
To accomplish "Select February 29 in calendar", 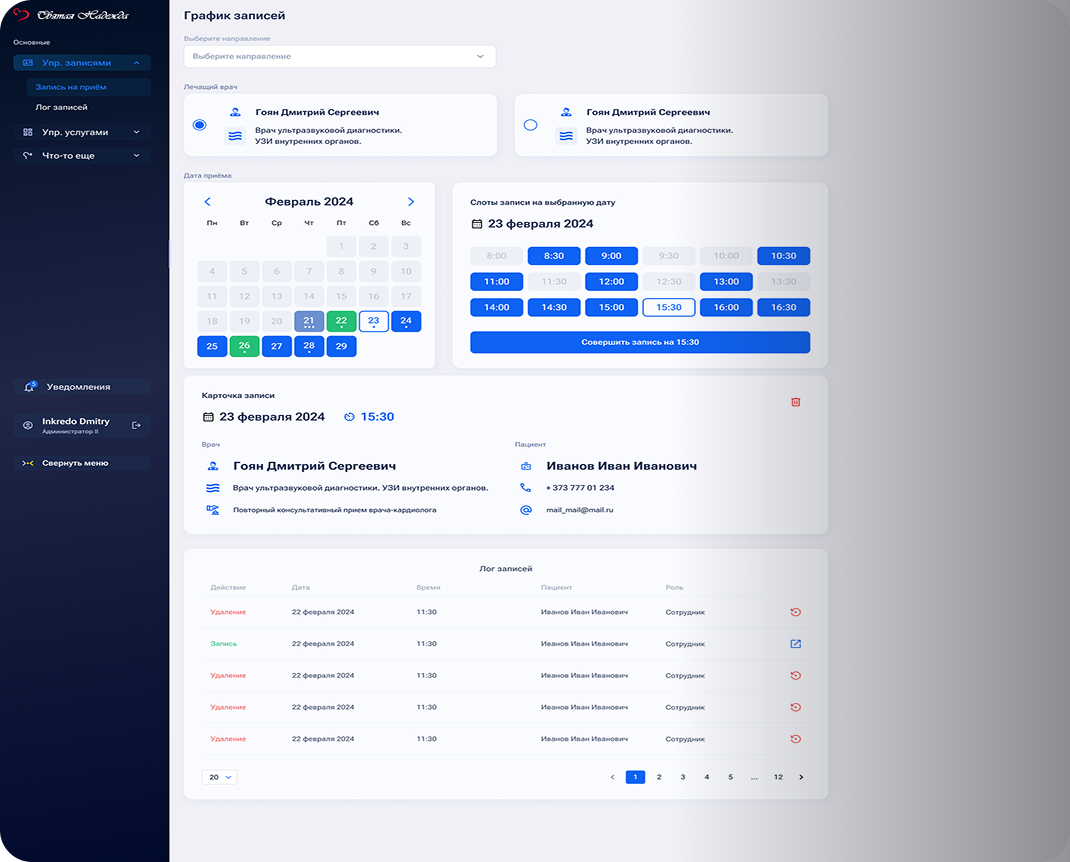I will click(x=341, y=347).
